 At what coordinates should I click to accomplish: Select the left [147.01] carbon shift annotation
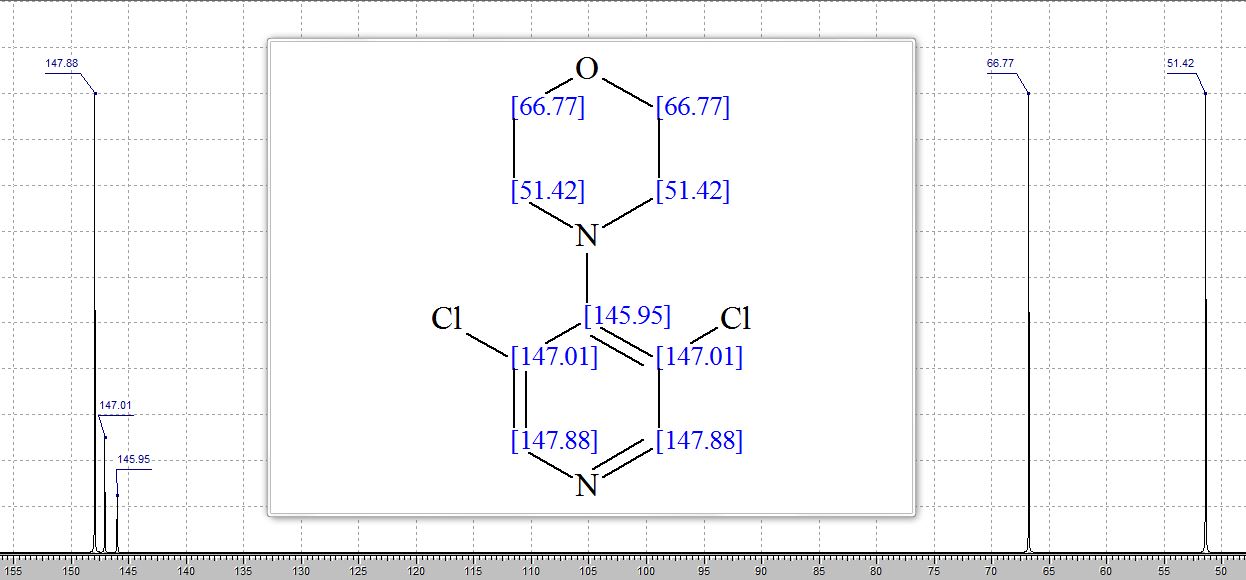554,356
